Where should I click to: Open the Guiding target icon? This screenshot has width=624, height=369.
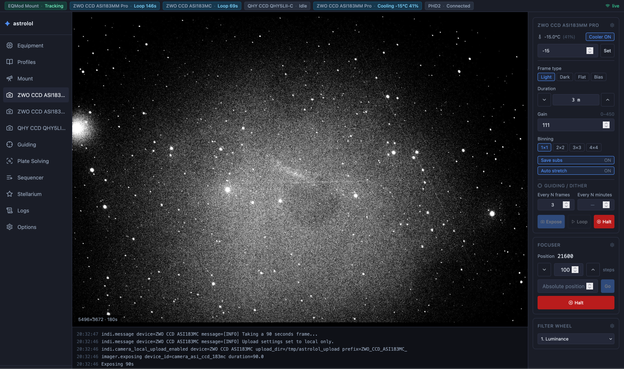(x=10, y=144)
